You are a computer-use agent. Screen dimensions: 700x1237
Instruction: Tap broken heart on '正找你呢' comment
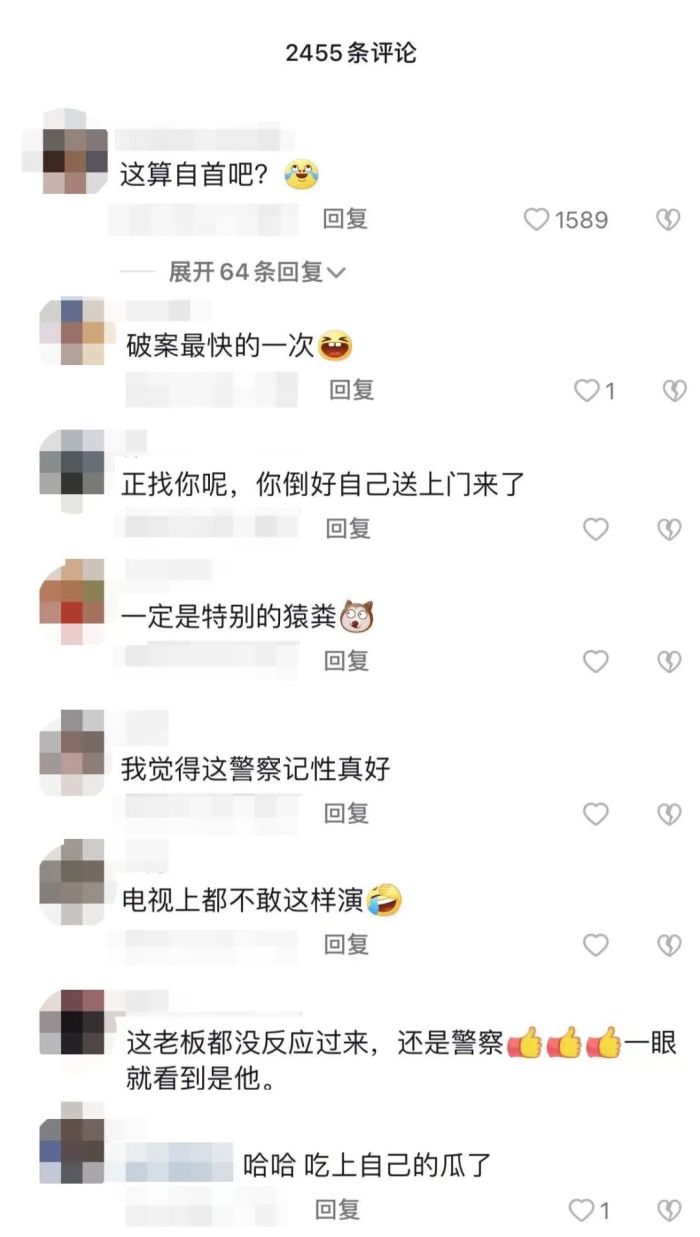pyautogui.click(x=669, y=529)
